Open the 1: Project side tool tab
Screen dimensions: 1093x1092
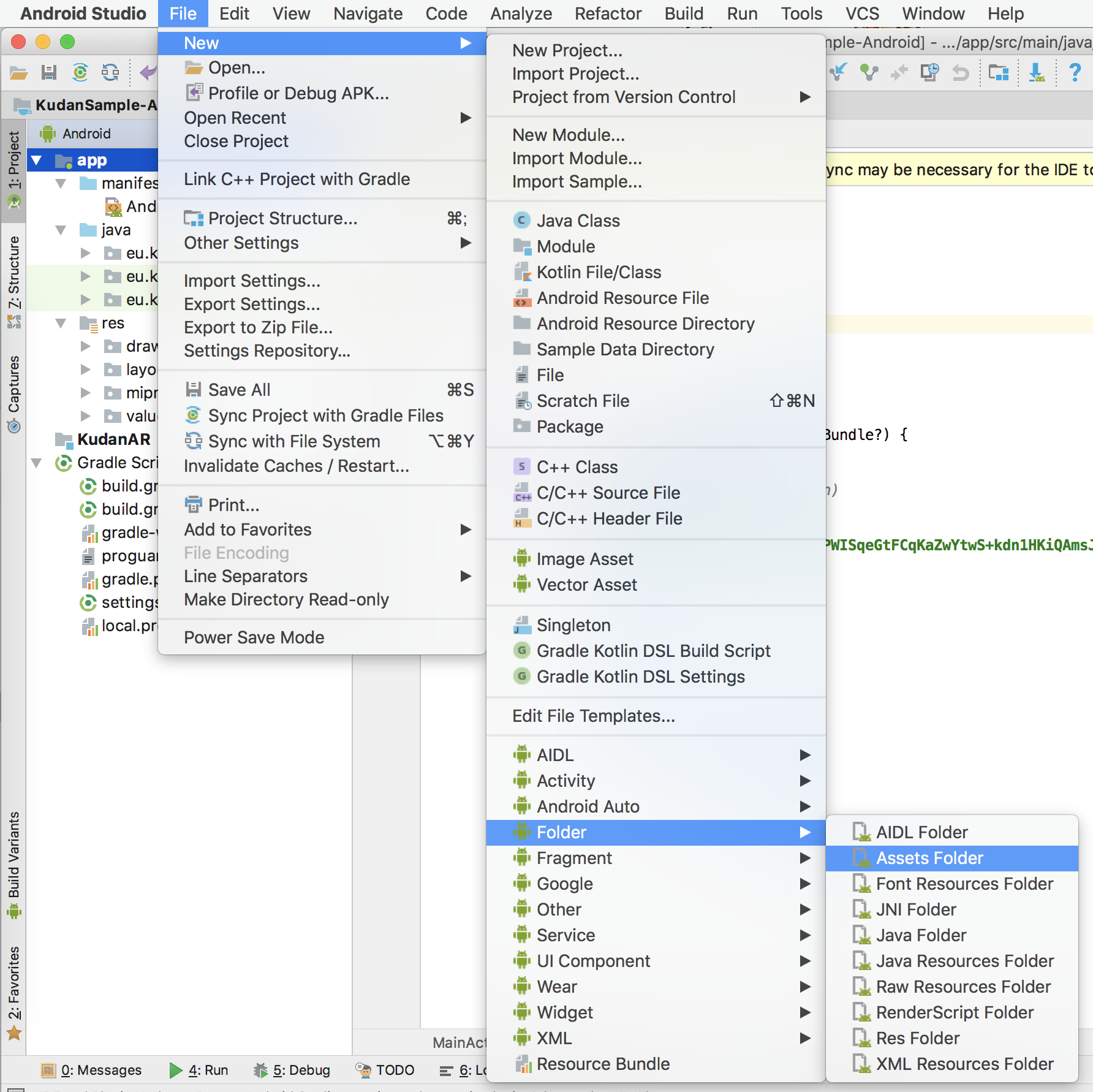tap(13, 170)
